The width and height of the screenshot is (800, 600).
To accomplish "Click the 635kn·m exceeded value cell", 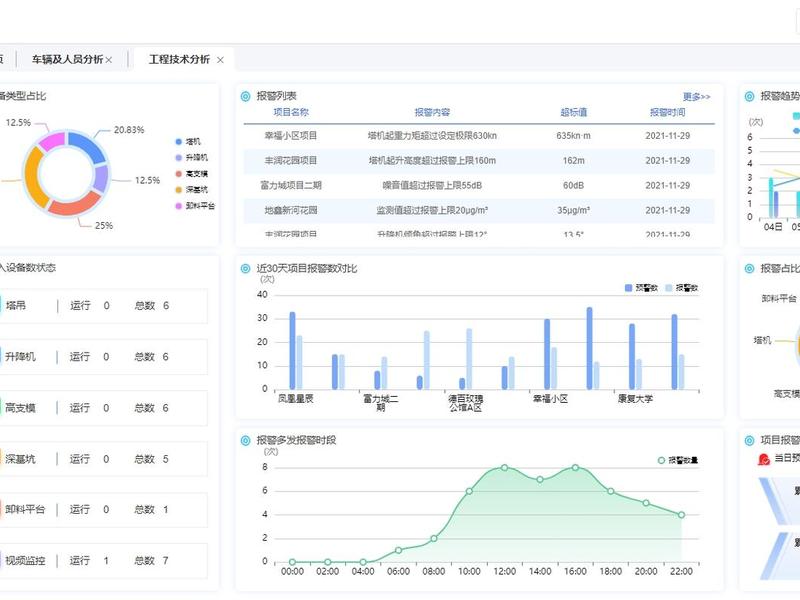I will pyautogui.click(x=573, y=136).
